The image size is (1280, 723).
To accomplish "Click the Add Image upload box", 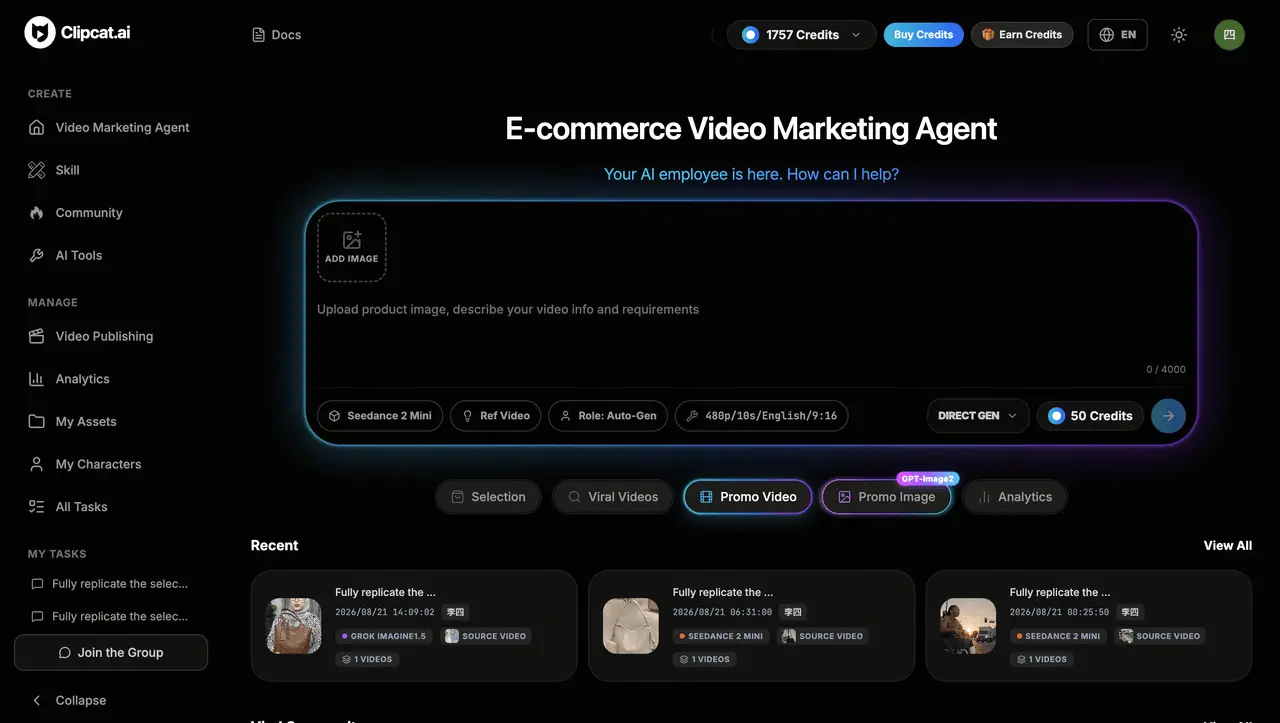I will click(352, 247).
